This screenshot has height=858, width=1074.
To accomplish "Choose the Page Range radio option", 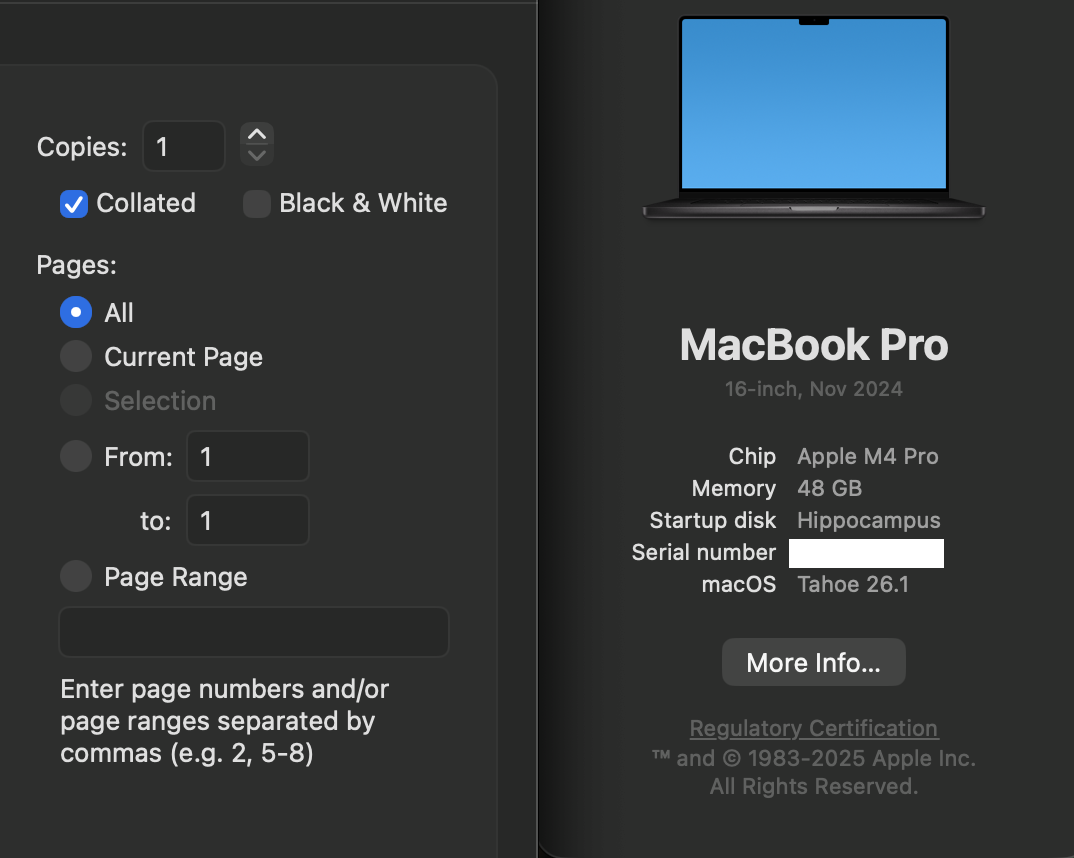I will [x=76, y=576].
